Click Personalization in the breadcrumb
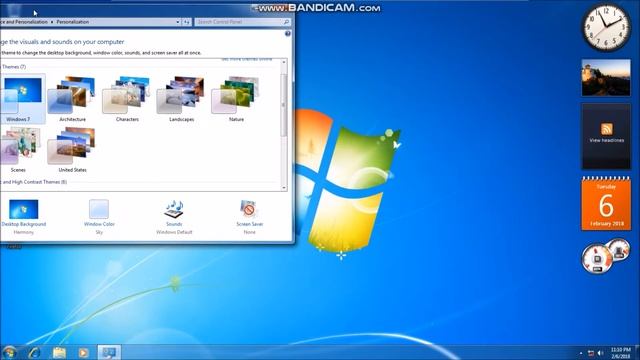 pos(73,22)
